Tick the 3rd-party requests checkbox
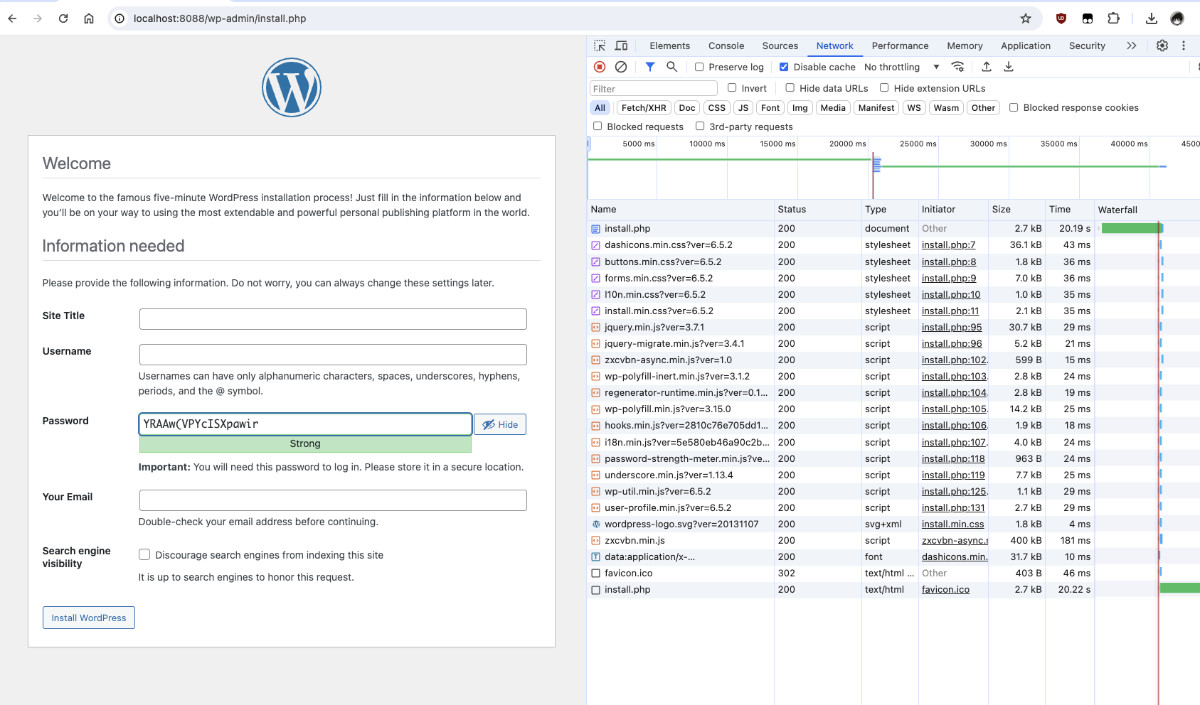Screen dimensions: 1200x705 click(700, 126)
